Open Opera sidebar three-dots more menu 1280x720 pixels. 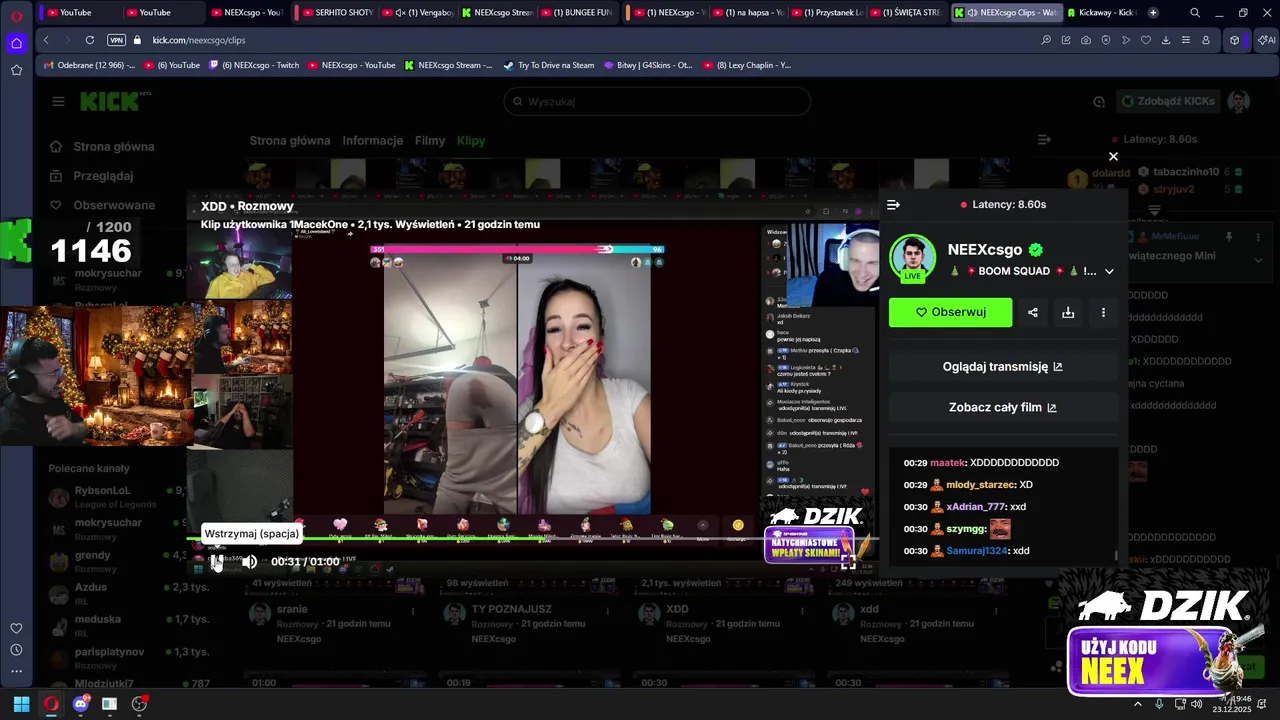click(16, 672)
